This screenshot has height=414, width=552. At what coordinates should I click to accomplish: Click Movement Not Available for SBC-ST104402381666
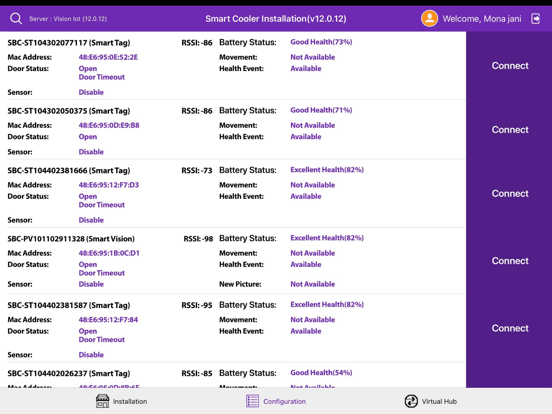[x=312, y=185]
